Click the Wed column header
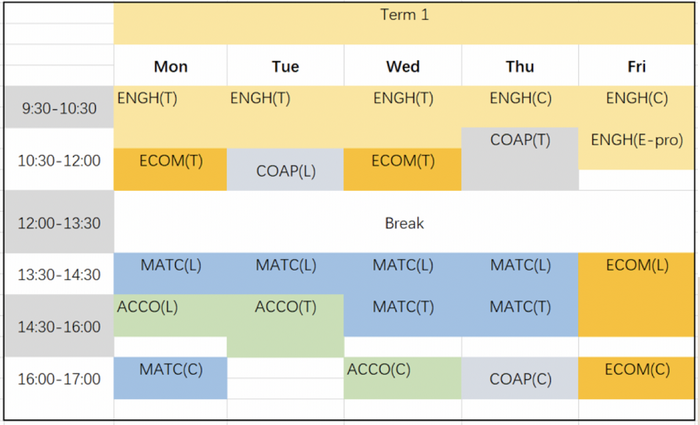The width and height of the screenshot is (700, 425). [x=403, y=65]
